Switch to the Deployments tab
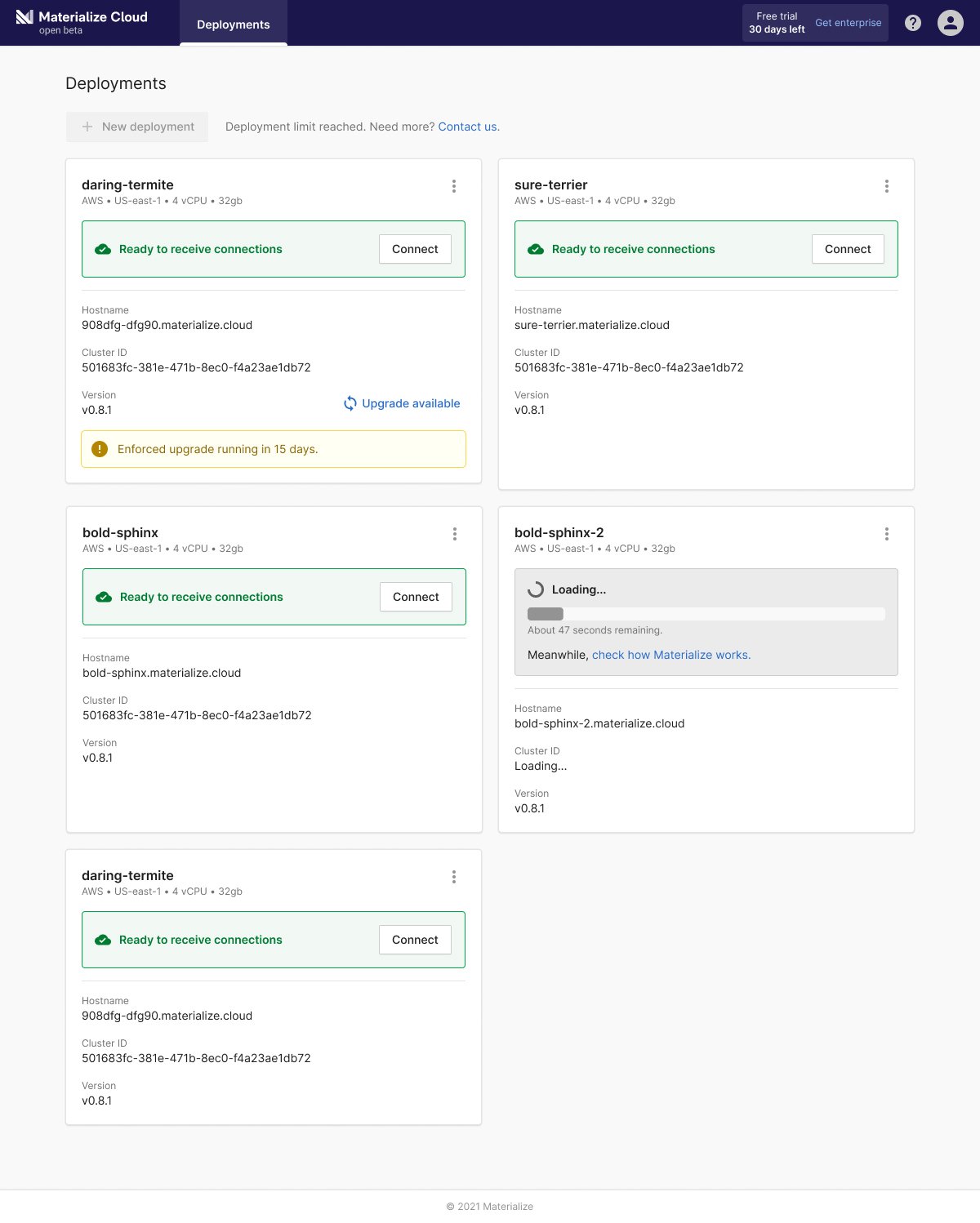Viewport: 980px width, 1223px height. pyautogui.click(x=234, y=24)
